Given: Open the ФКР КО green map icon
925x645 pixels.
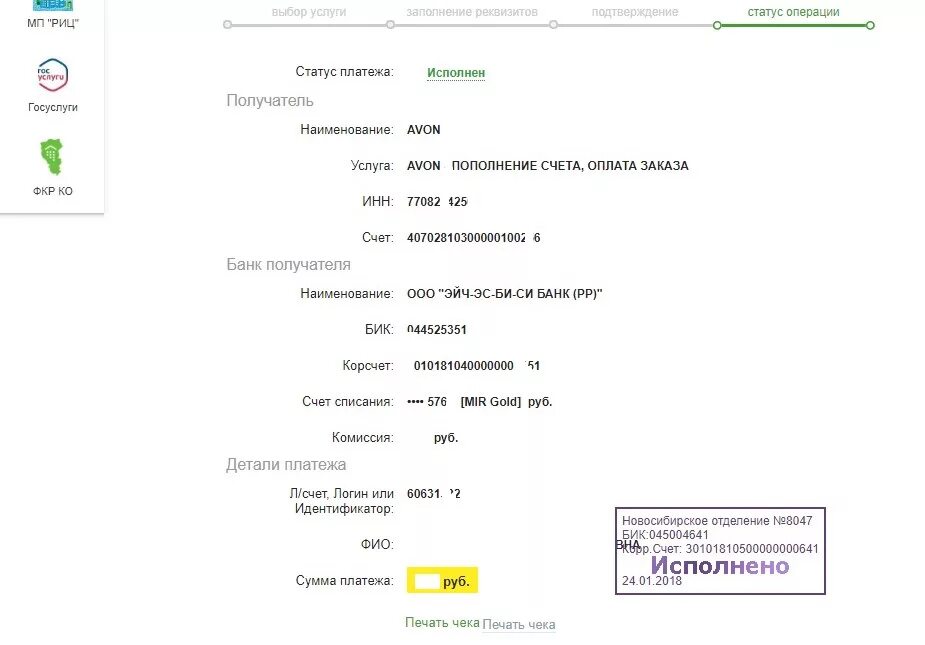Looking at the screenshot, I should [52, 157].
